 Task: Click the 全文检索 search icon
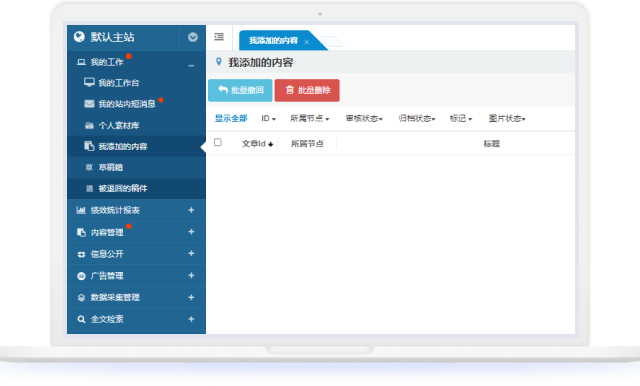tap(81, 319)
